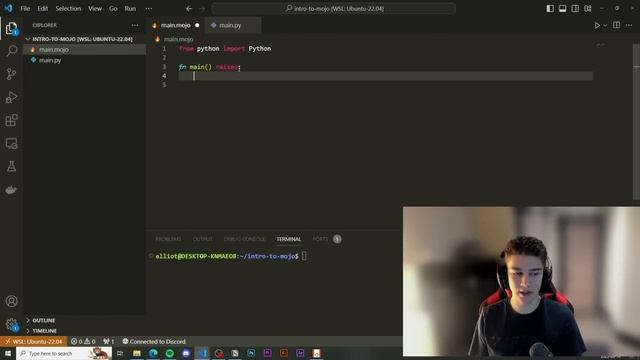Switch to the Output panel tab
The height and width of the screenshot is (360, 640).
(x=202, y=239)
